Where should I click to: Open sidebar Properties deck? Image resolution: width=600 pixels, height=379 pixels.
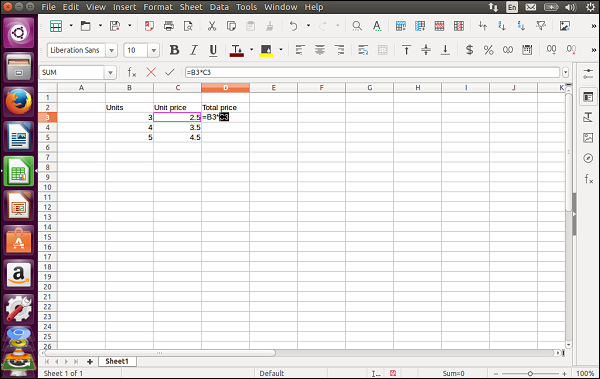588,97
